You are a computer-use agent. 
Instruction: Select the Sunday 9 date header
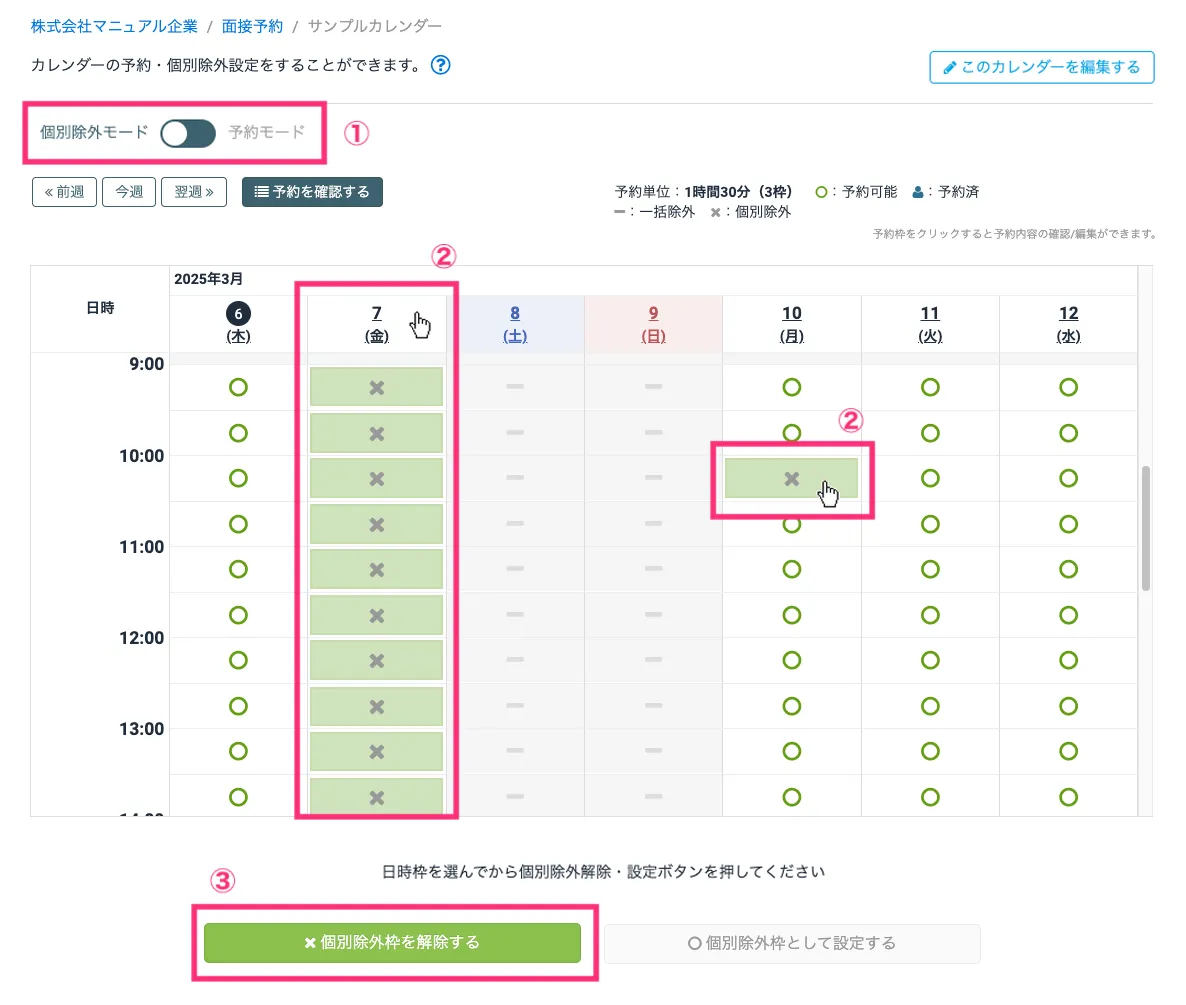[653, 323]
